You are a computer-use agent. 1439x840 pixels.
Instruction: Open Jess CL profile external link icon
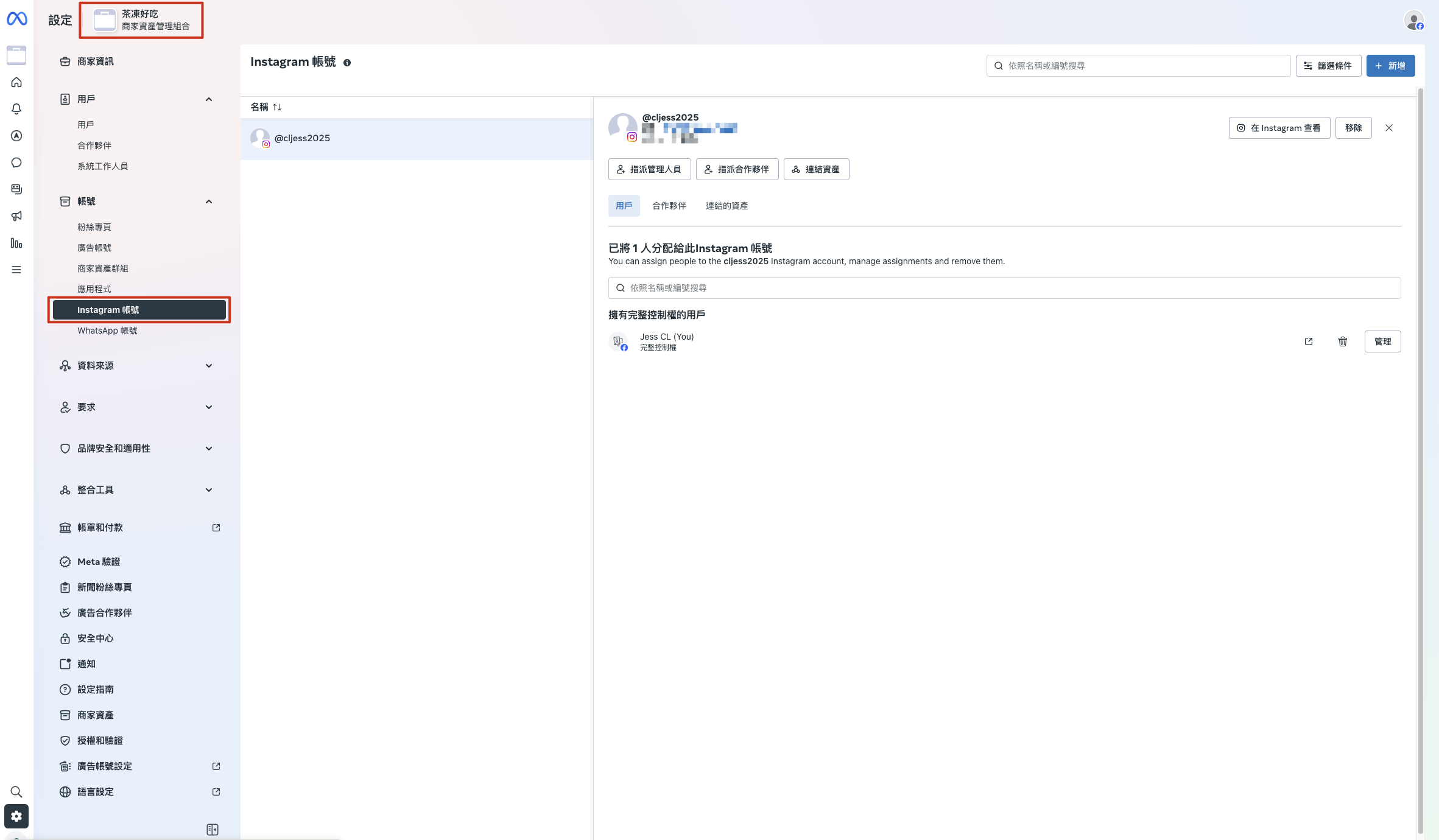[1309, 341]
